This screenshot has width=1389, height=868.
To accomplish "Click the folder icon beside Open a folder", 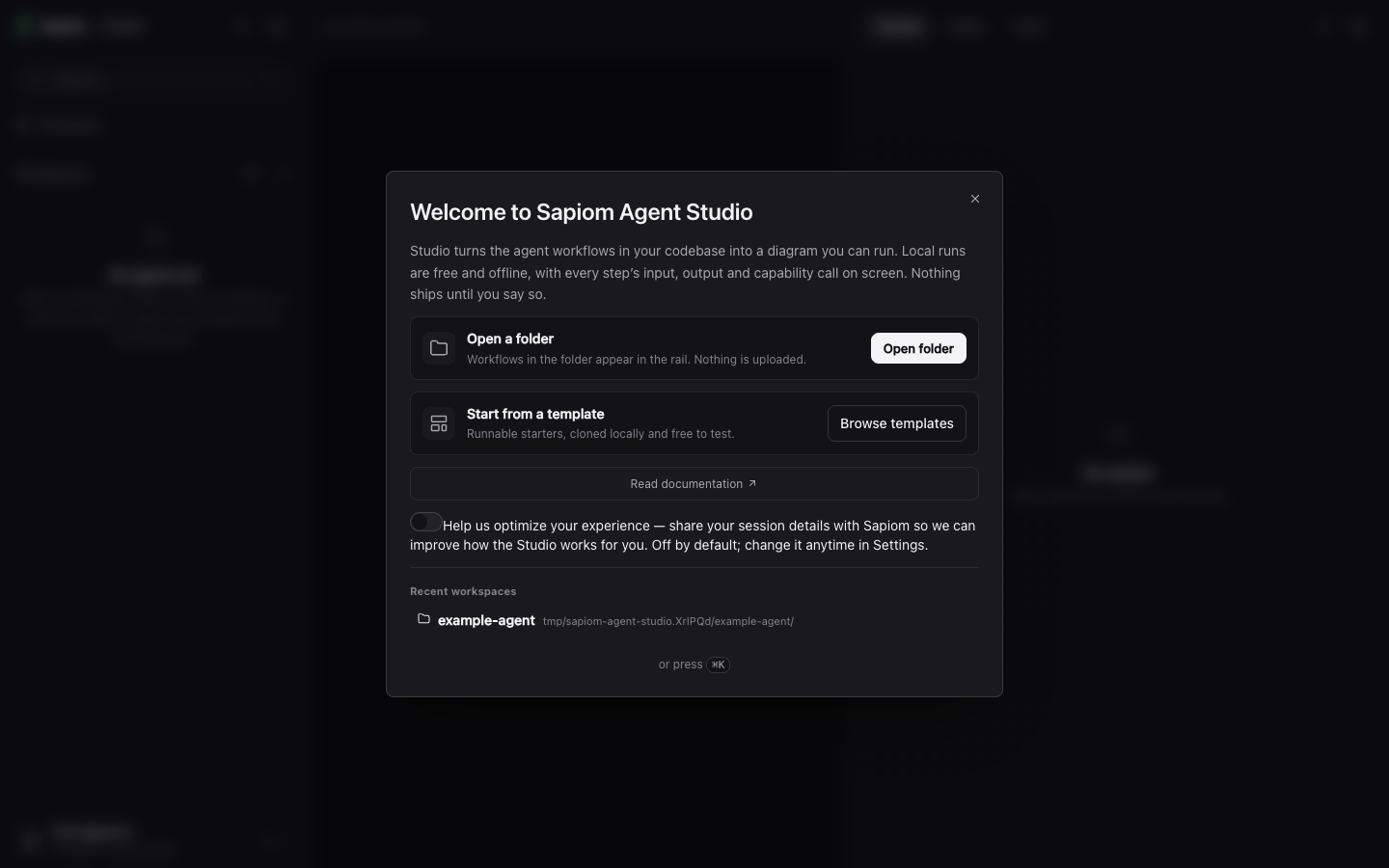I will 439,348.
